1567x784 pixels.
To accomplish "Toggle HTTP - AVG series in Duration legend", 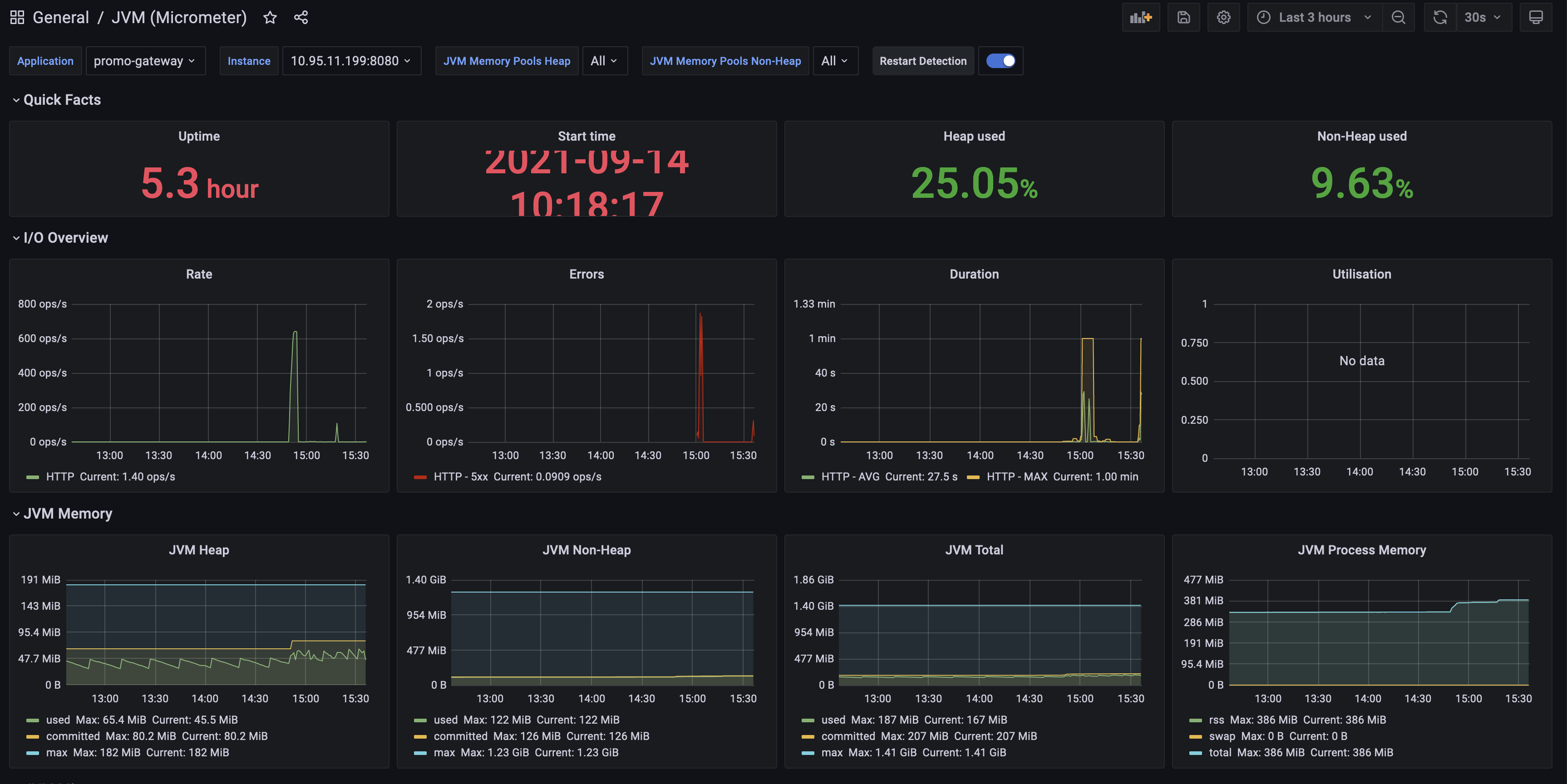I will [x=850, y=477].
